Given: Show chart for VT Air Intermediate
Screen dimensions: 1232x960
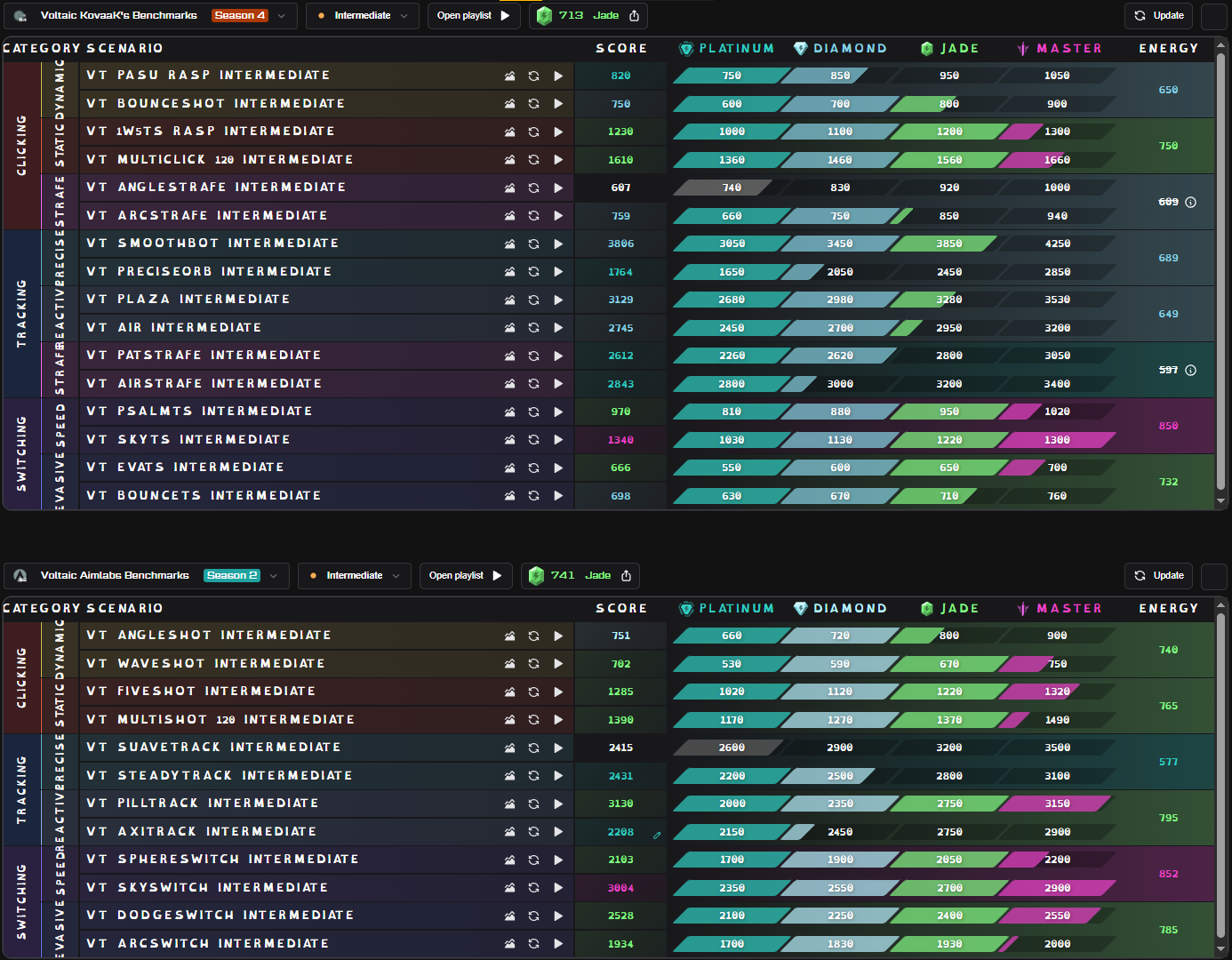Looking at the screenshot, I should pos(509,328).
